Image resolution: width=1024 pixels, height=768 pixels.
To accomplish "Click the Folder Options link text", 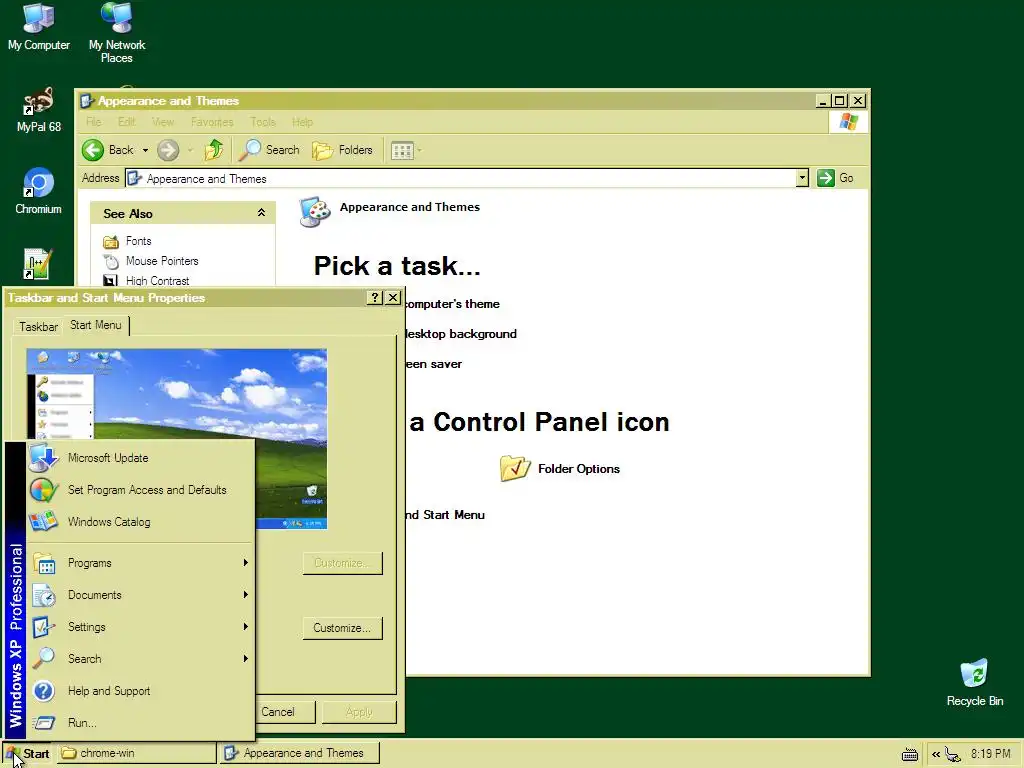I will point(579,469).
